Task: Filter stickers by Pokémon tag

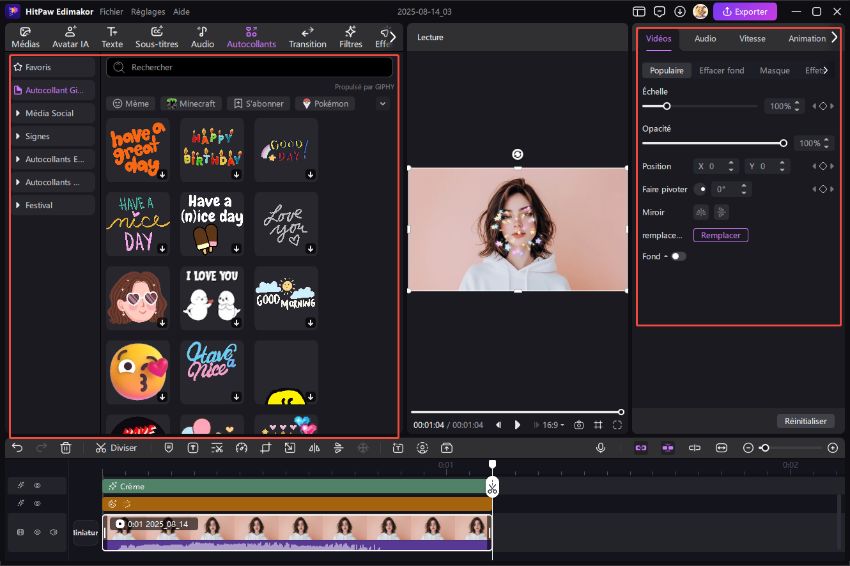Action: [325, 104]
